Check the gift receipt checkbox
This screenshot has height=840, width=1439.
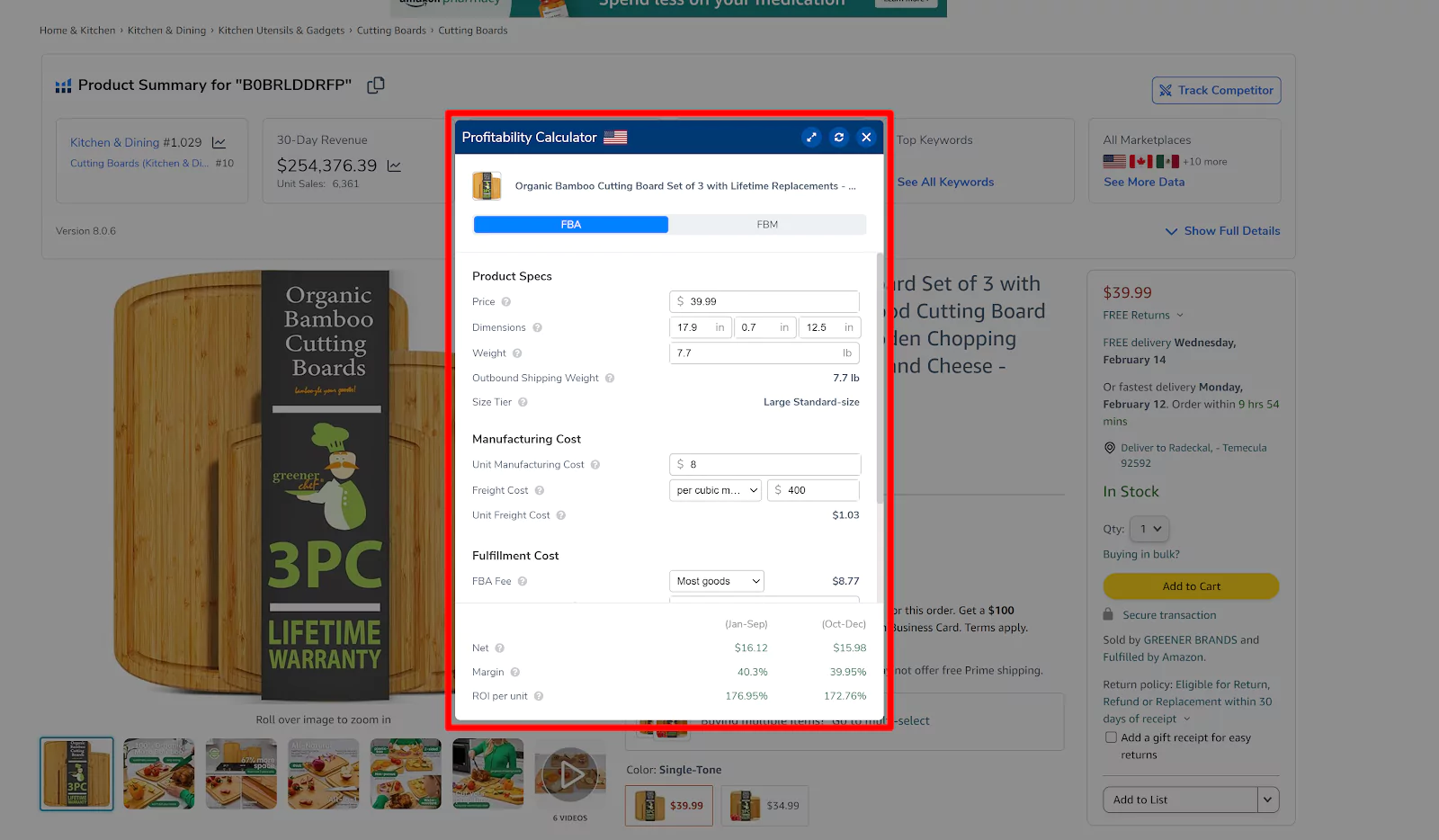[x=1111, y=737]
